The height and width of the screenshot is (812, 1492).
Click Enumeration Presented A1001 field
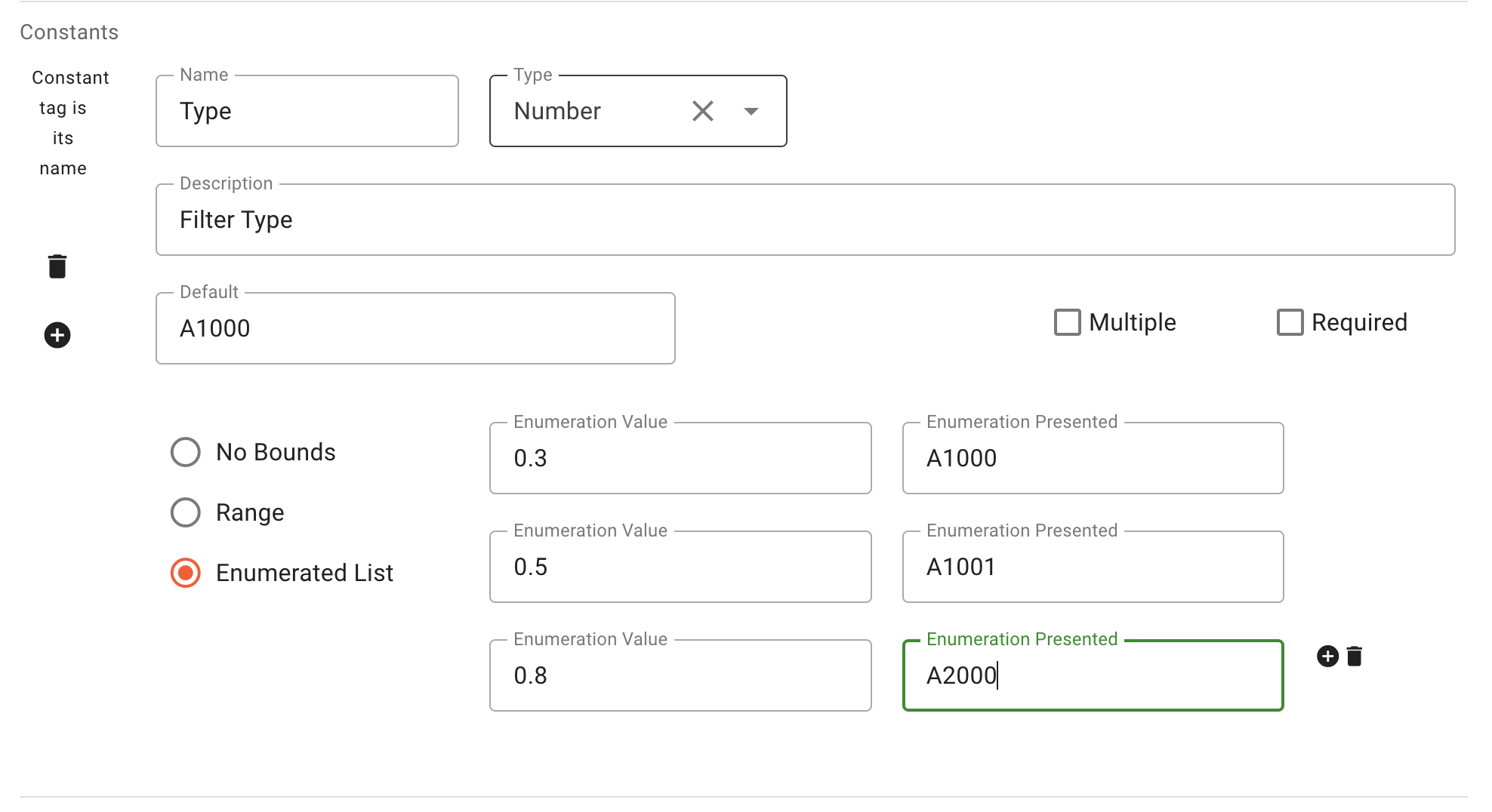[x=1093, y=567]
